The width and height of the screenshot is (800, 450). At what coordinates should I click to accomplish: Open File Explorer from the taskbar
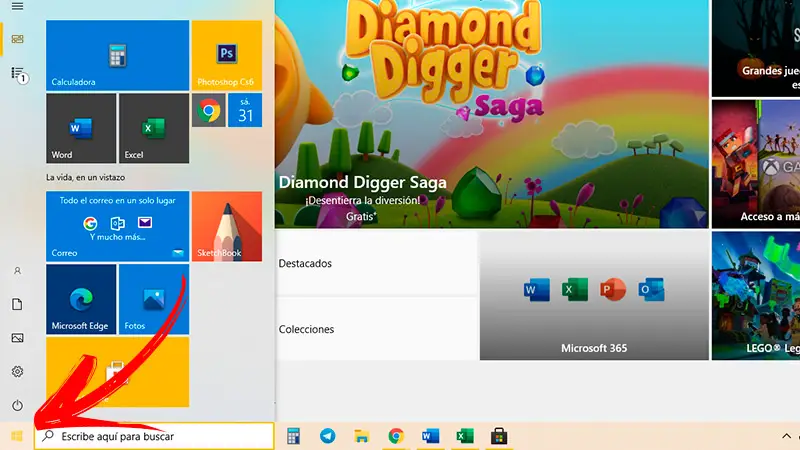click(362, 436)
